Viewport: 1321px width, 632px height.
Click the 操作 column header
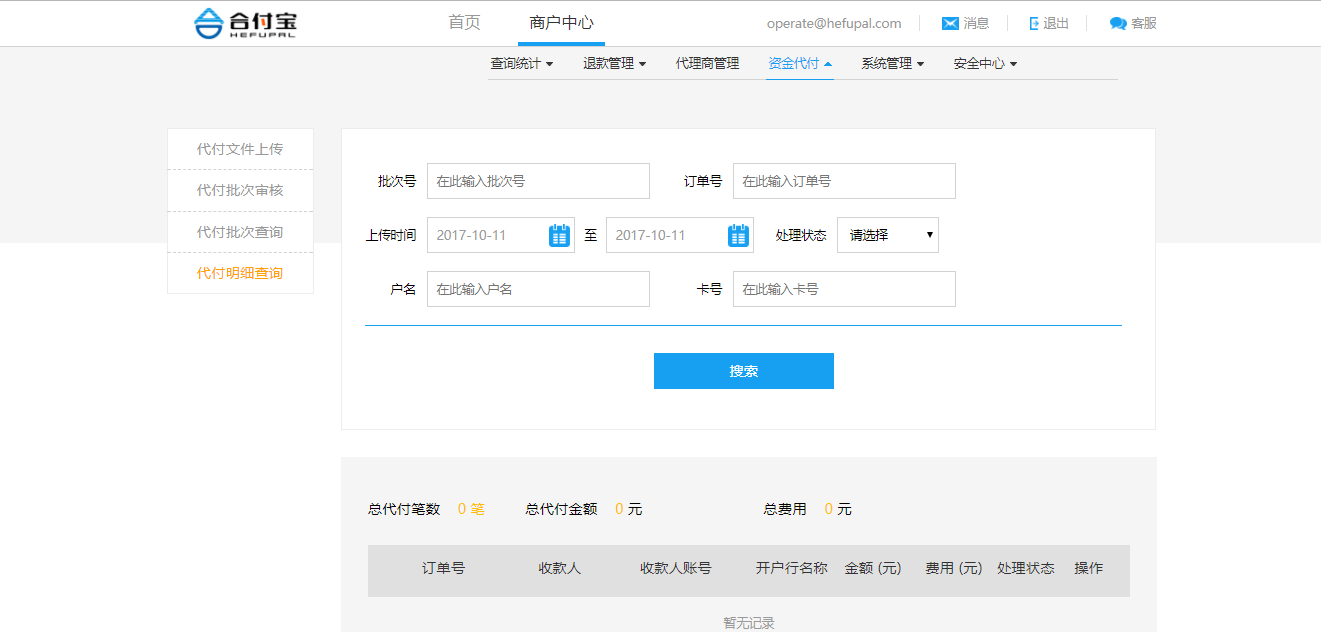pos(1089,568)
